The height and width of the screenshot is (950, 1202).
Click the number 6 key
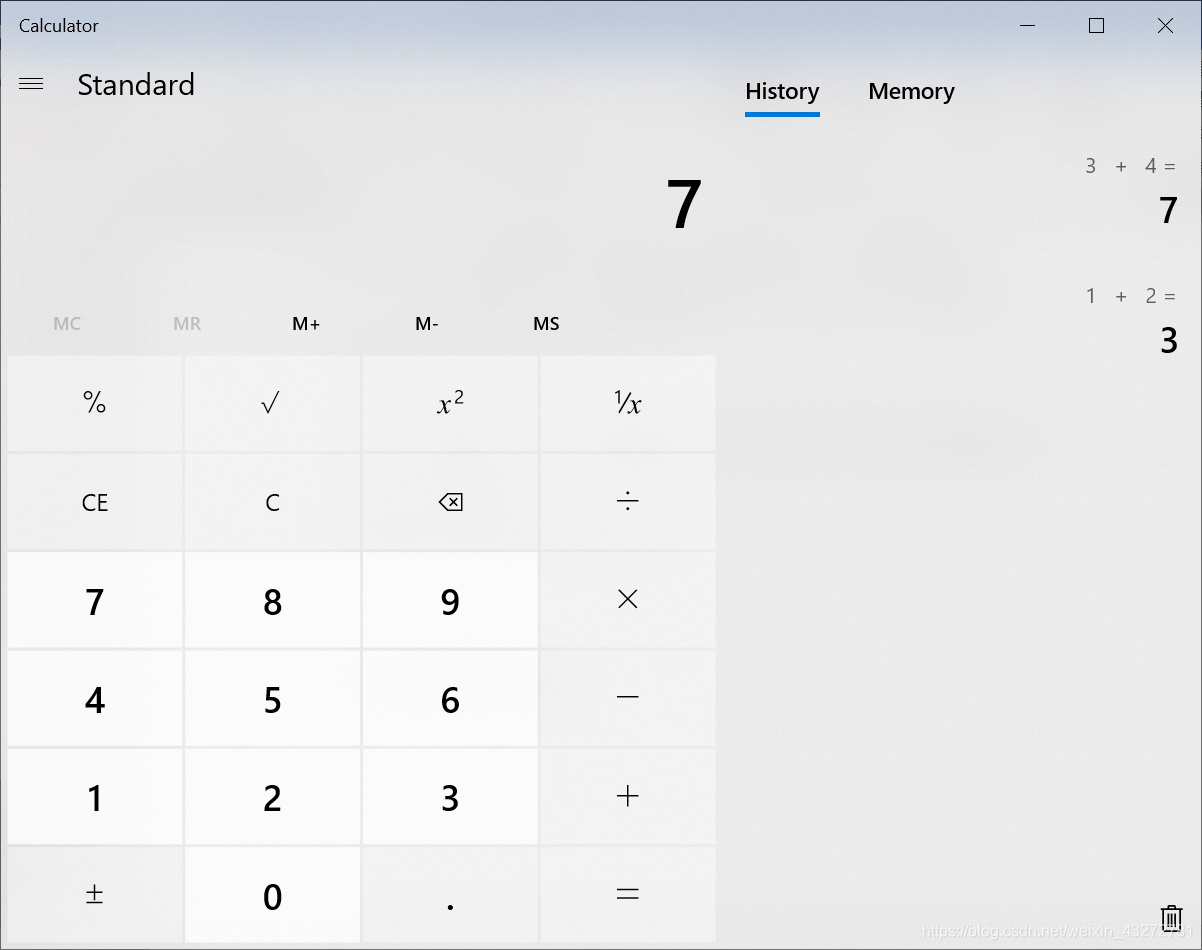click(450, 697)
